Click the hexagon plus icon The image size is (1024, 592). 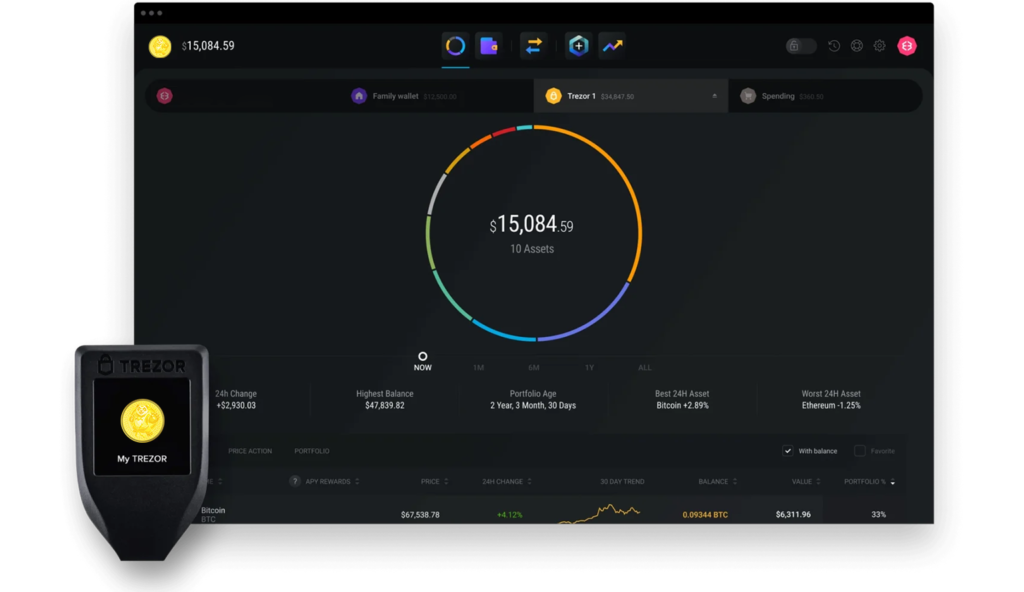[x=578, y=46]
